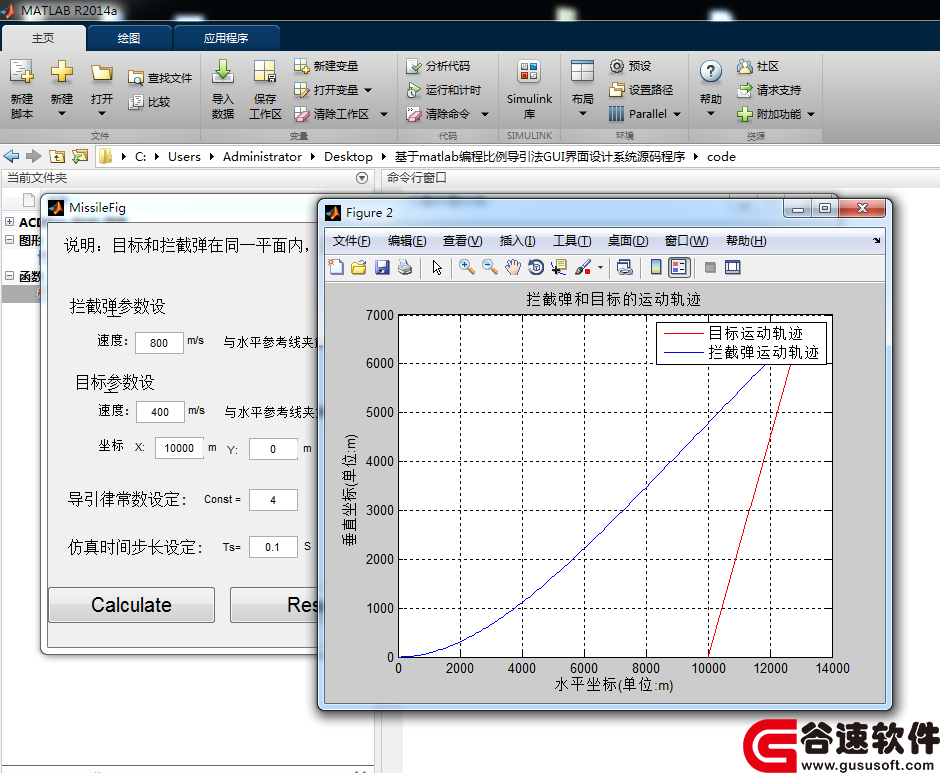The width and height of the screenshot is (940, 773).
Task: Click the 请求支持 (Request Support) icon
Action: pyautogui.click(x=745, y=90)
